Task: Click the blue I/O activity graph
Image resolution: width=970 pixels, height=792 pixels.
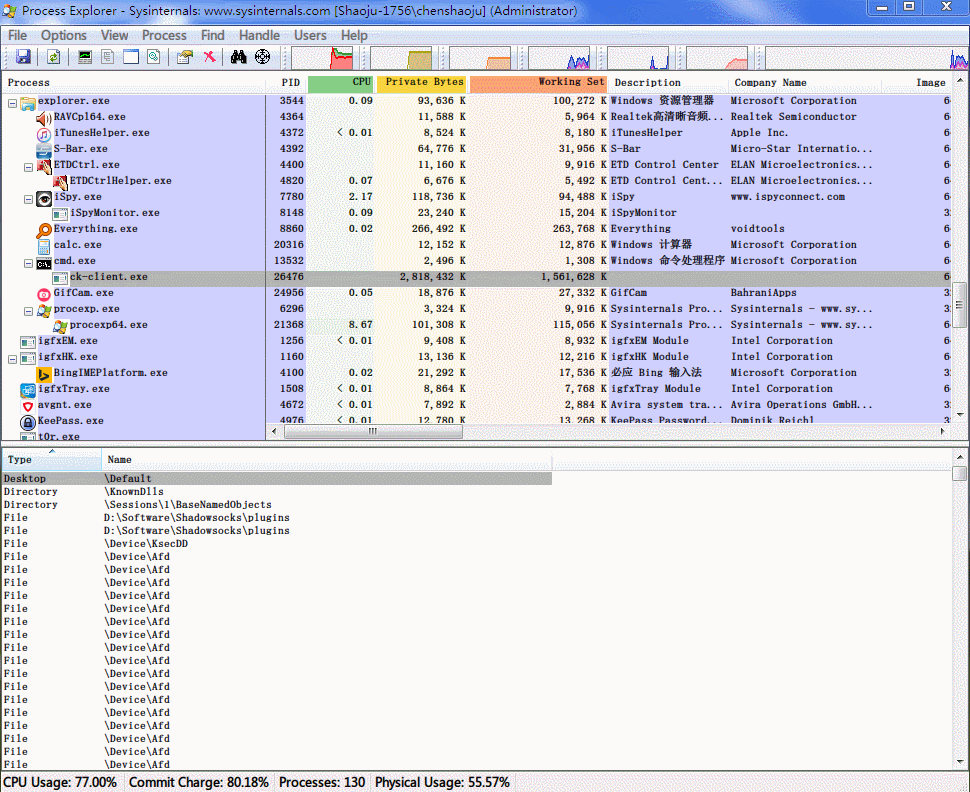Action: (x=559, y=58)
